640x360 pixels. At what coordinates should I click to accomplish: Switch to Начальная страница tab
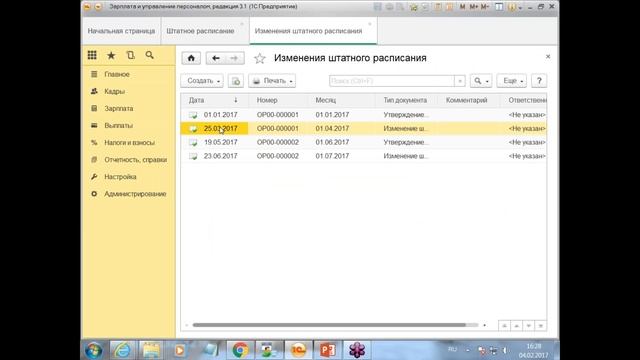tap(121, 31)
